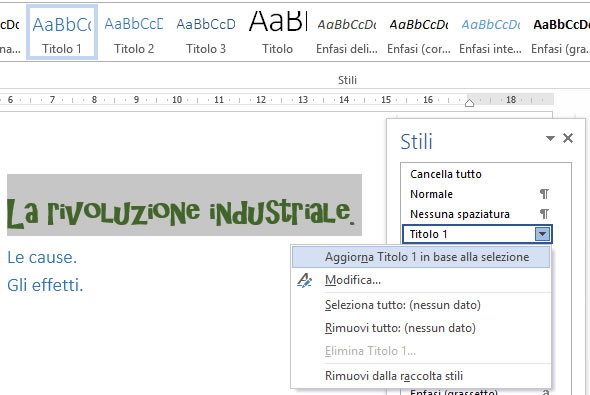This screenshot has width=590, height=395.
Task: Select Cancella tutto in Stili pane
Action: [x=446, y=174]
